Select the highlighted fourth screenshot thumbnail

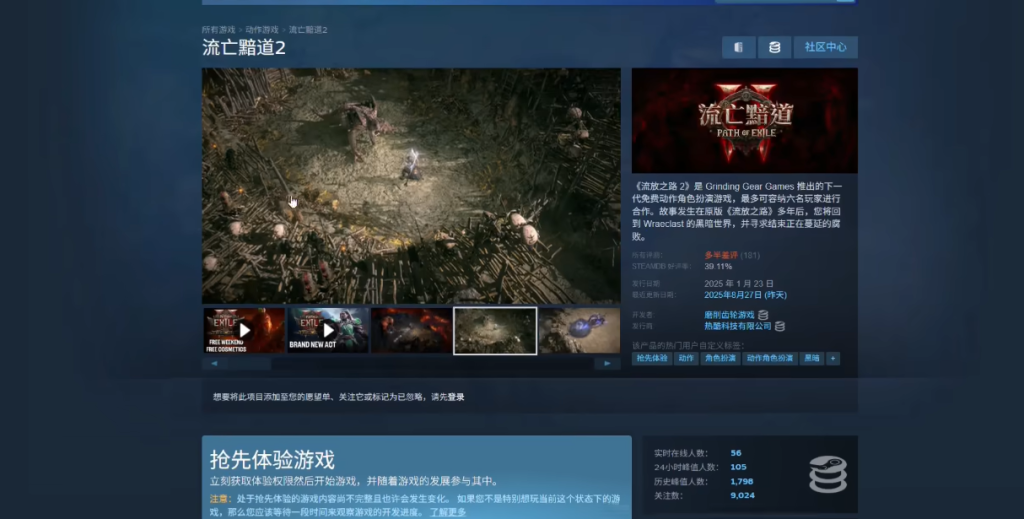495,330
